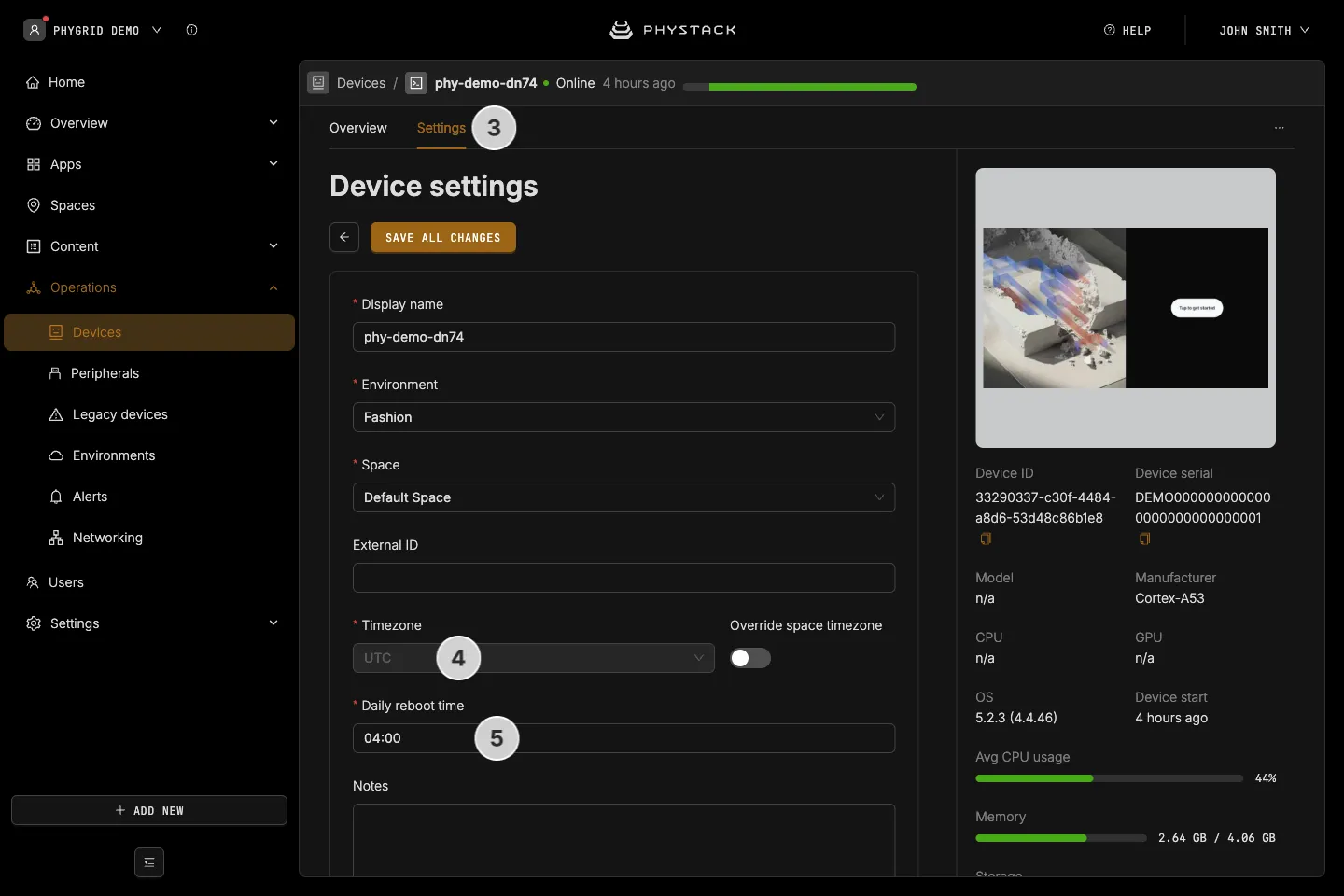Toggle Override space timezone switch
Image resolution: width=1344 pixels, height=896 pixels.
(750, 658)
